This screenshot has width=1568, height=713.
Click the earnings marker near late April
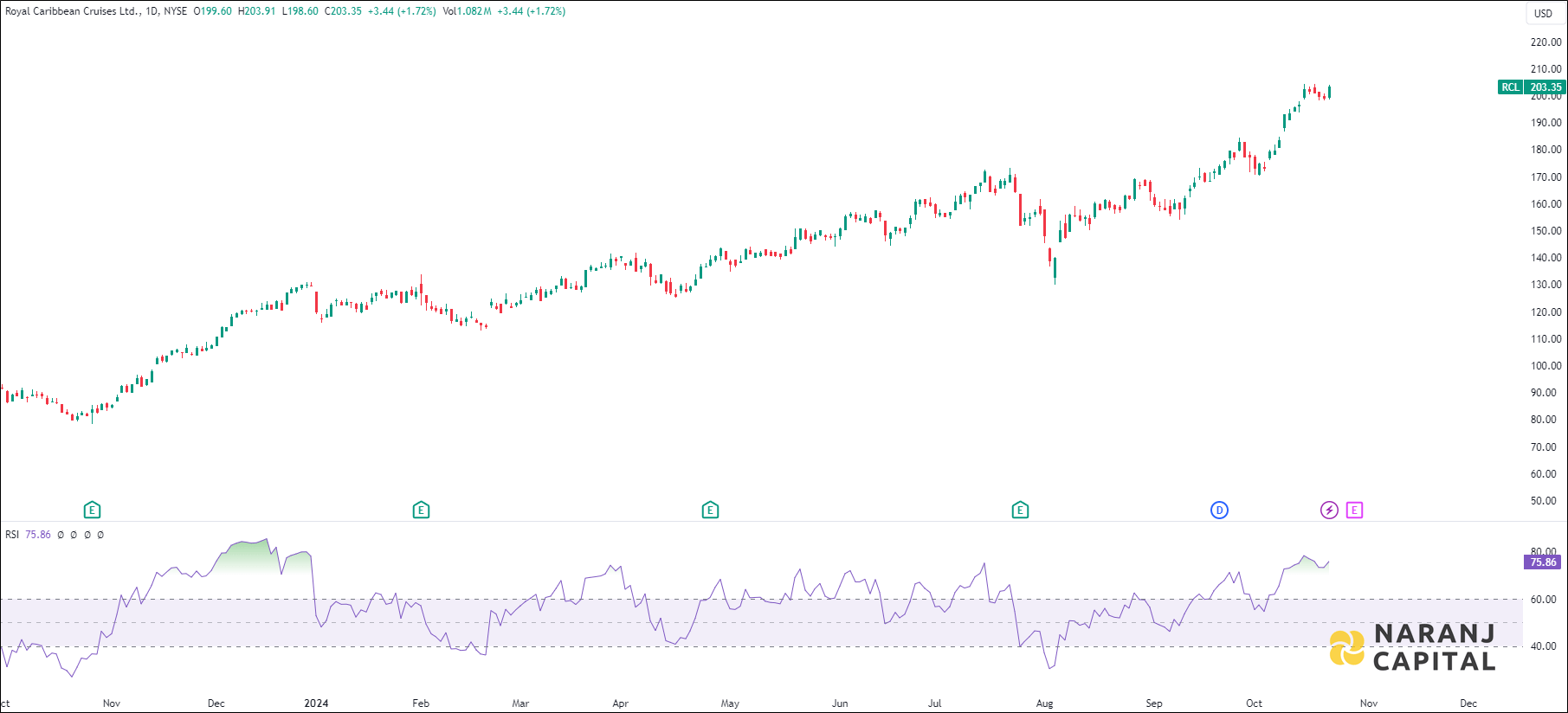pyautogui.click(x=710, y=511)
